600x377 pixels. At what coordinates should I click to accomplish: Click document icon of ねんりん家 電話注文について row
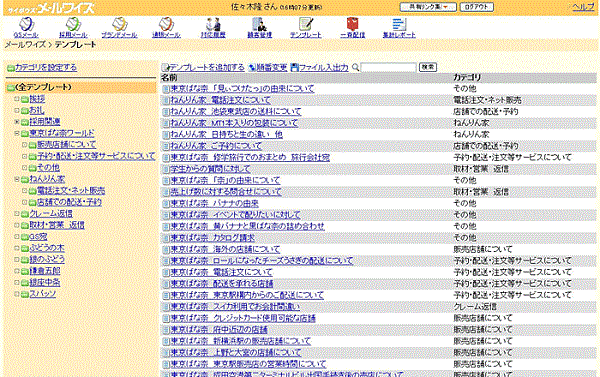pos(166,101)
